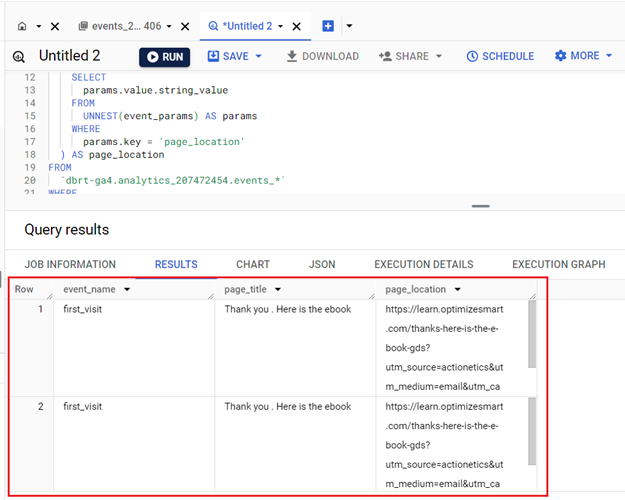Click row 1 page_location cell scrollbar
Viewport: 625px width, 500px height.
[532, 334]
